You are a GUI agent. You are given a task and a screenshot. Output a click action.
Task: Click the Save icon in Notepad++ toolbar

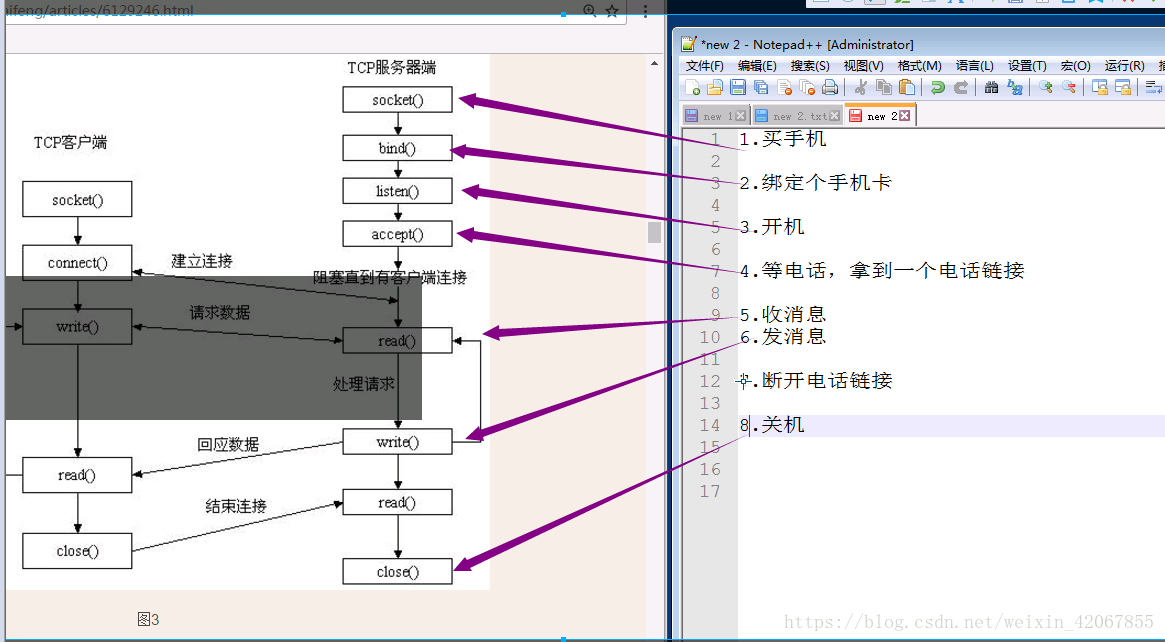tap(738, 88)
